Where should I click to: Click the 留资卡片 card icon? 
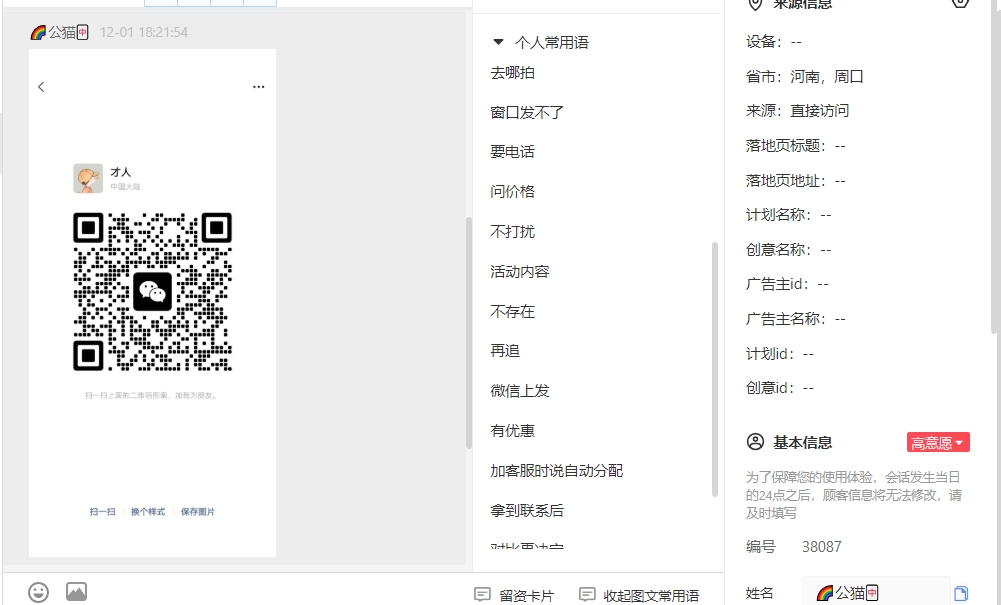pyautogui.click(x=483, y=595)
